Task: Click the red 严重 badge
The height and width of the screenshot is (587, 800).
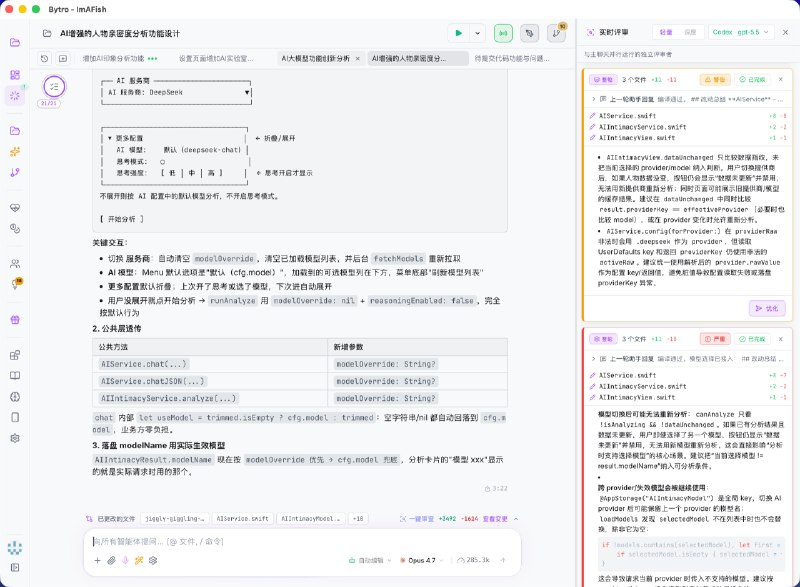Action: tap(715, 339)
